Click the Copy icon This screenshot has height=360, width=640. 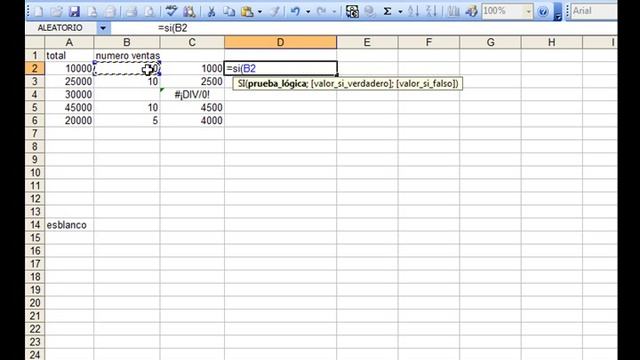[x=229, y=11]
